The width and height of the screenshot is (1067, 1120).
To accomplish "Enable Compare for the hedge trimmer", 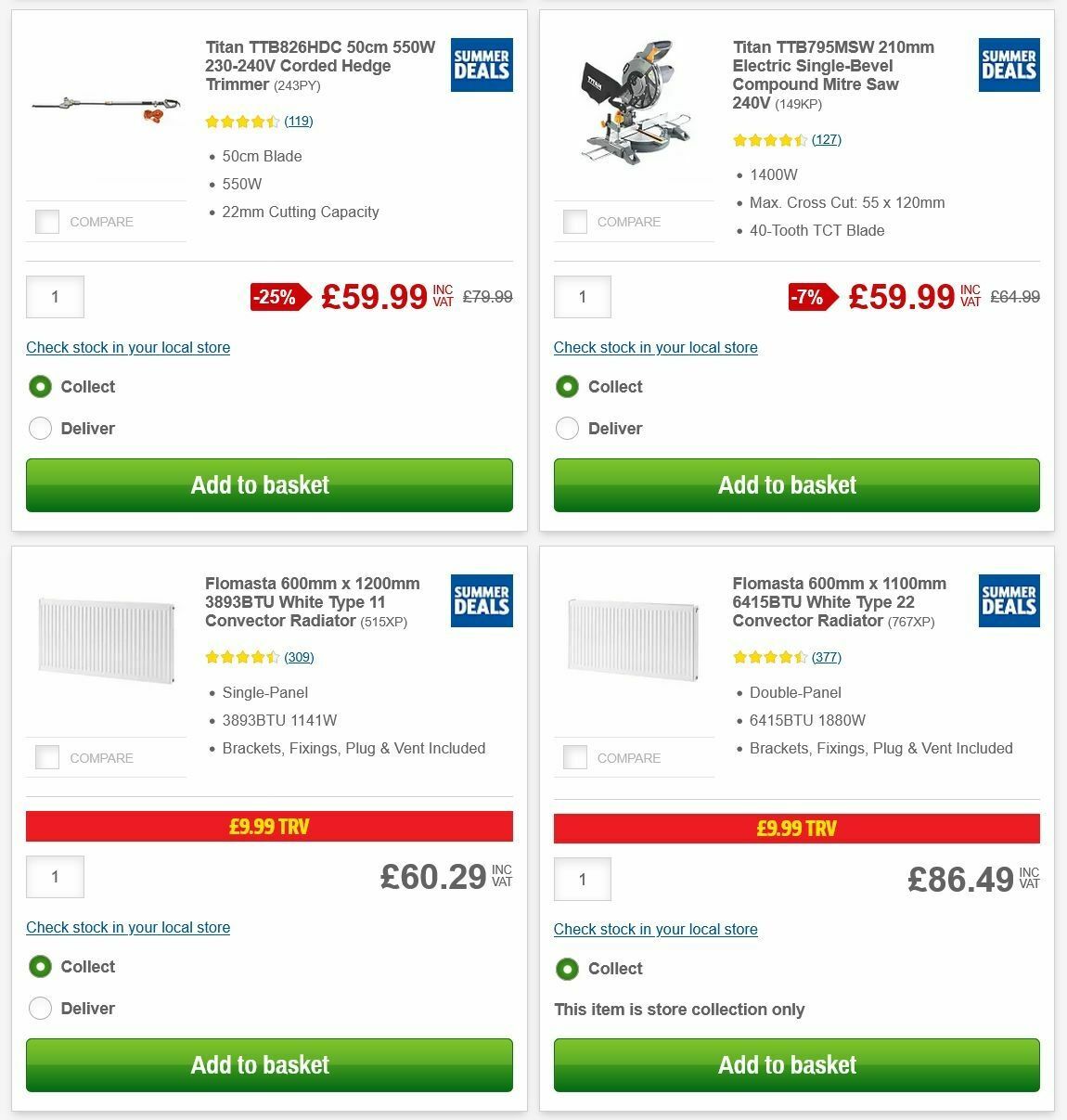I will coord(46,222).
